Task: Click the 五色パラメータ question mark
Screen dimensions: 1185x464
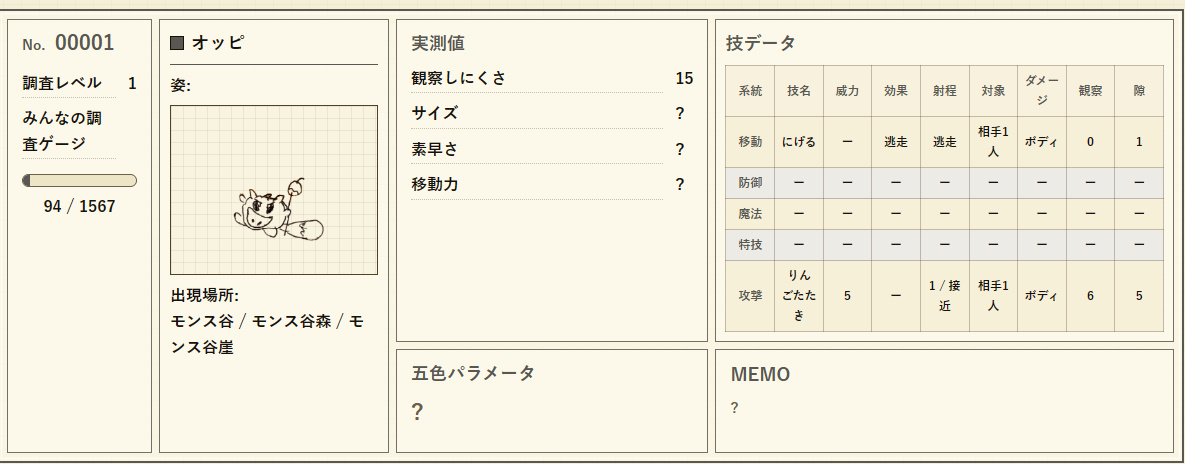Action: [417, 412]
